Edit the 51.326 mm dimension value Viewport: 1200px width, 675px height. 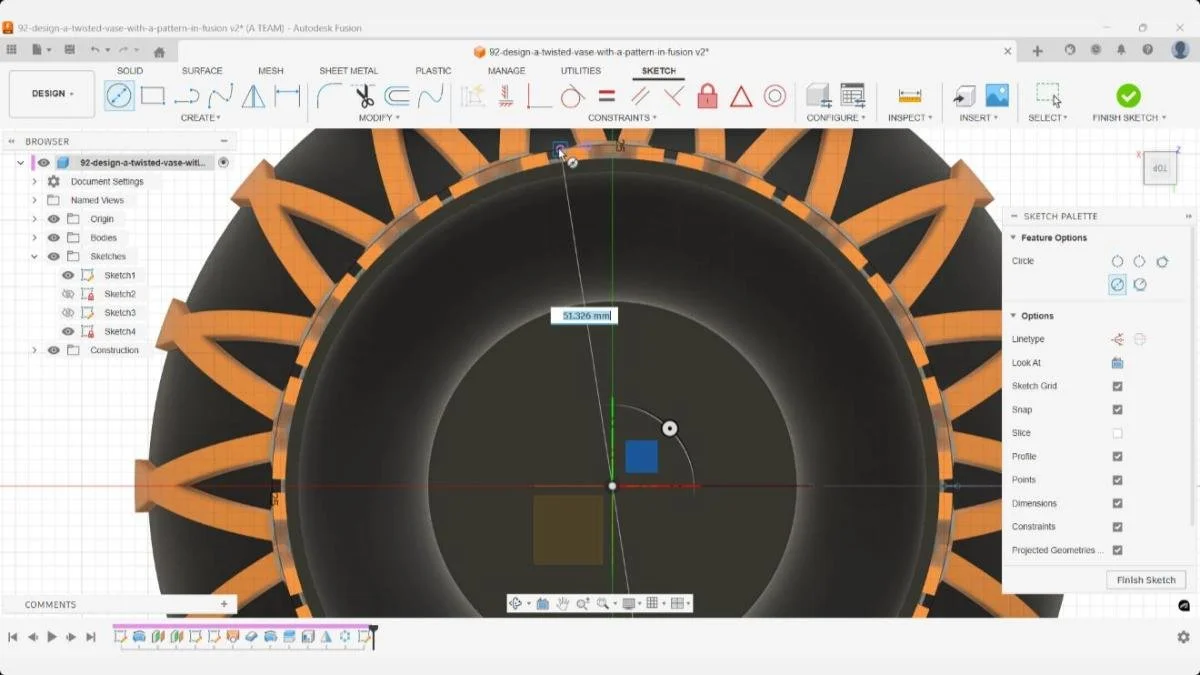point(585,315)
